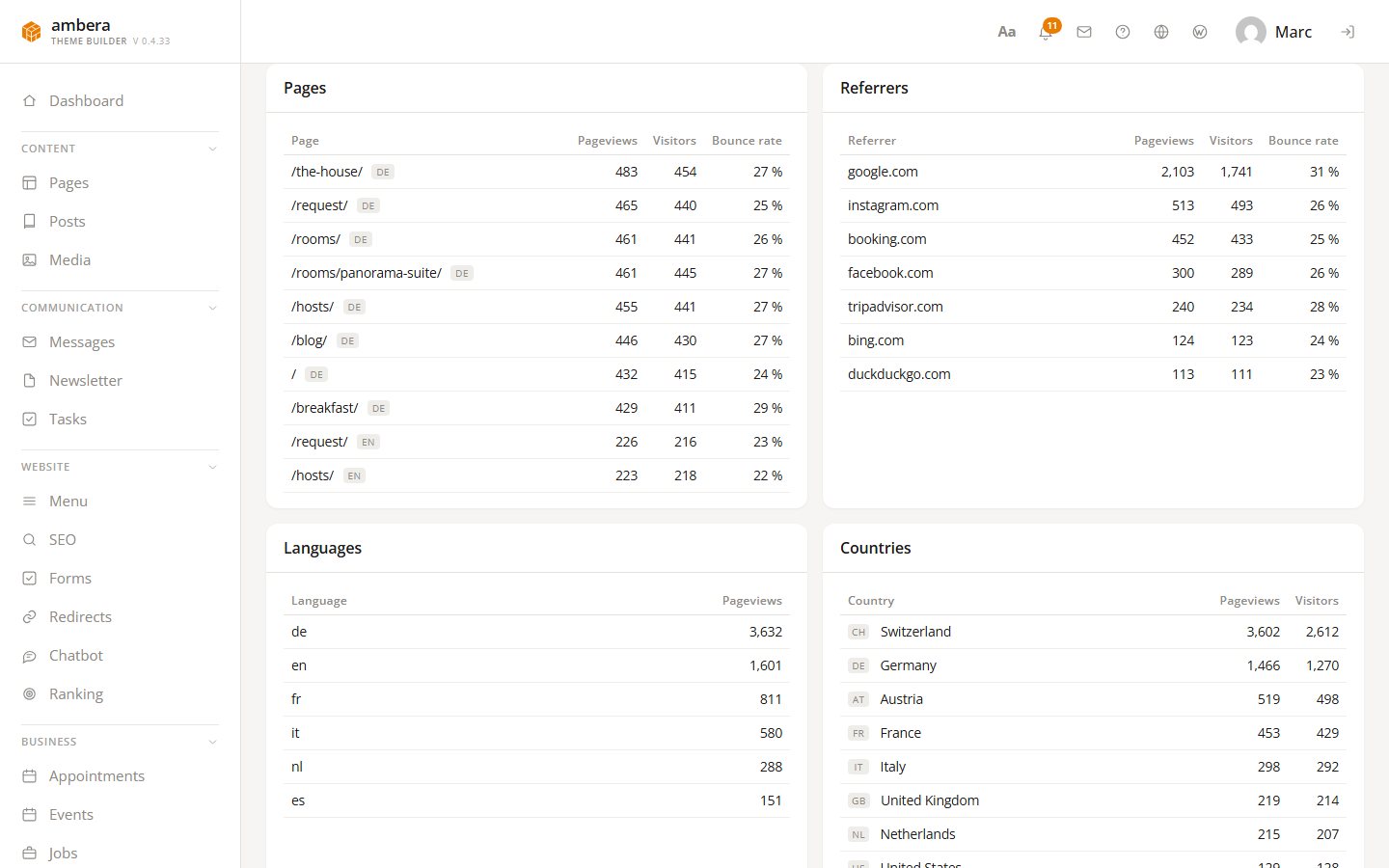Open the notifications bell icon
Viewport: 1389px width, 868px height.
(1046, 32)
